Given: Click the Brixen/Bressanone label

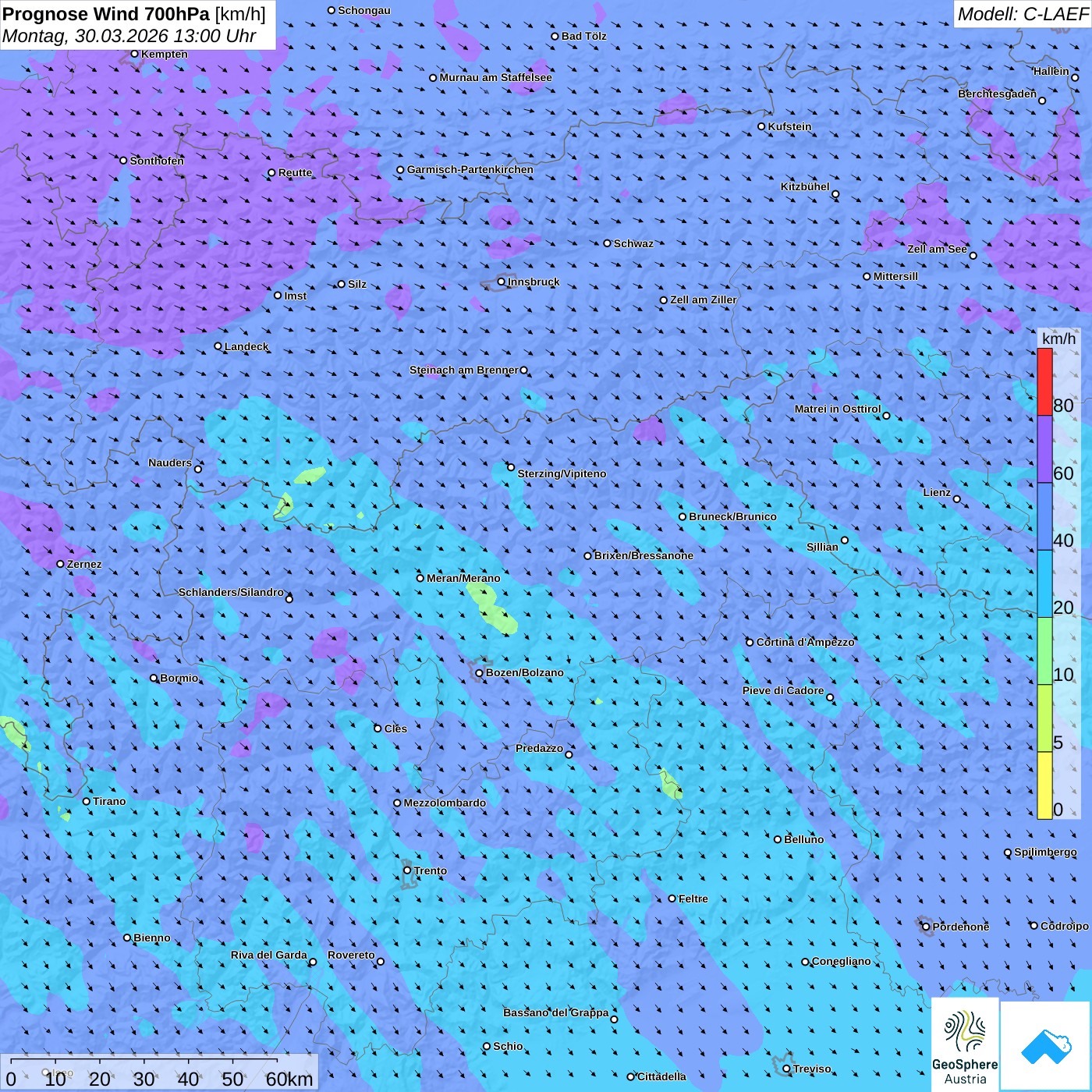Looking at the screenshot, I should tap(643, 555).
